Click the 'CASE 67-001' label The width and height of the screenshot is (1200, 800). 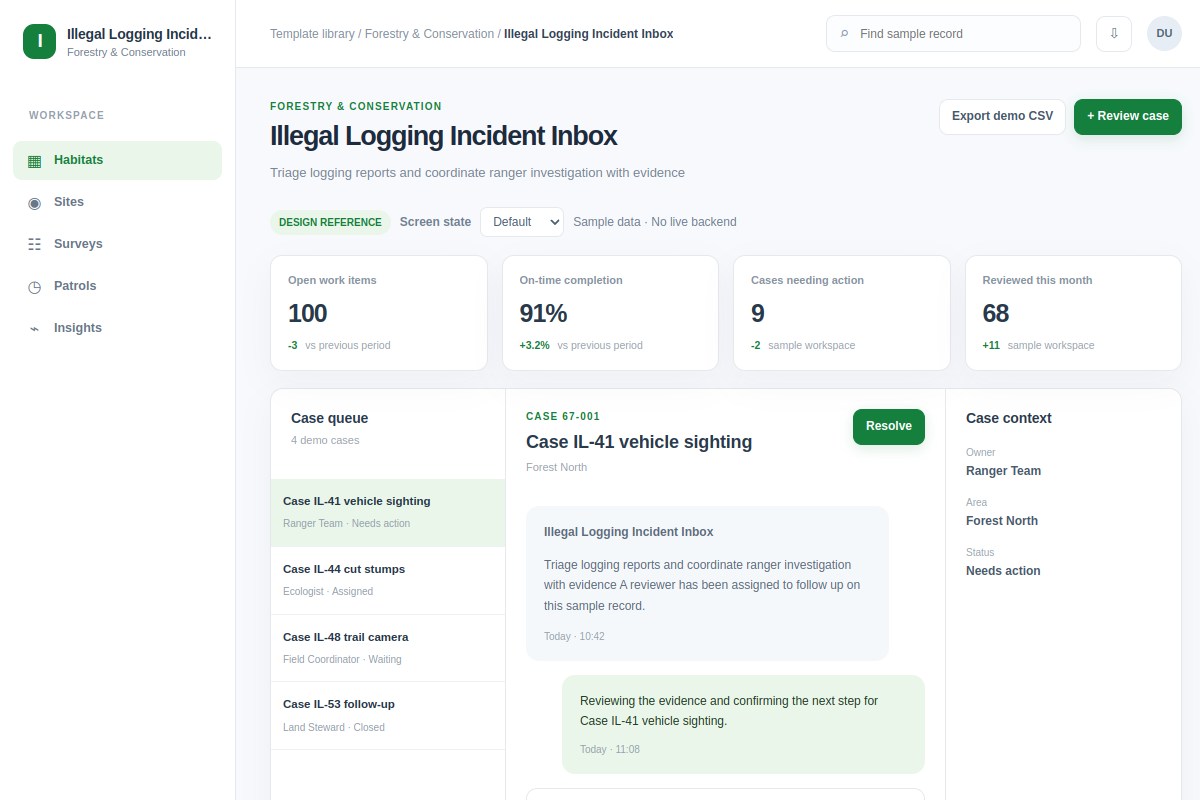pyautogui.click(x=563, y=416)
